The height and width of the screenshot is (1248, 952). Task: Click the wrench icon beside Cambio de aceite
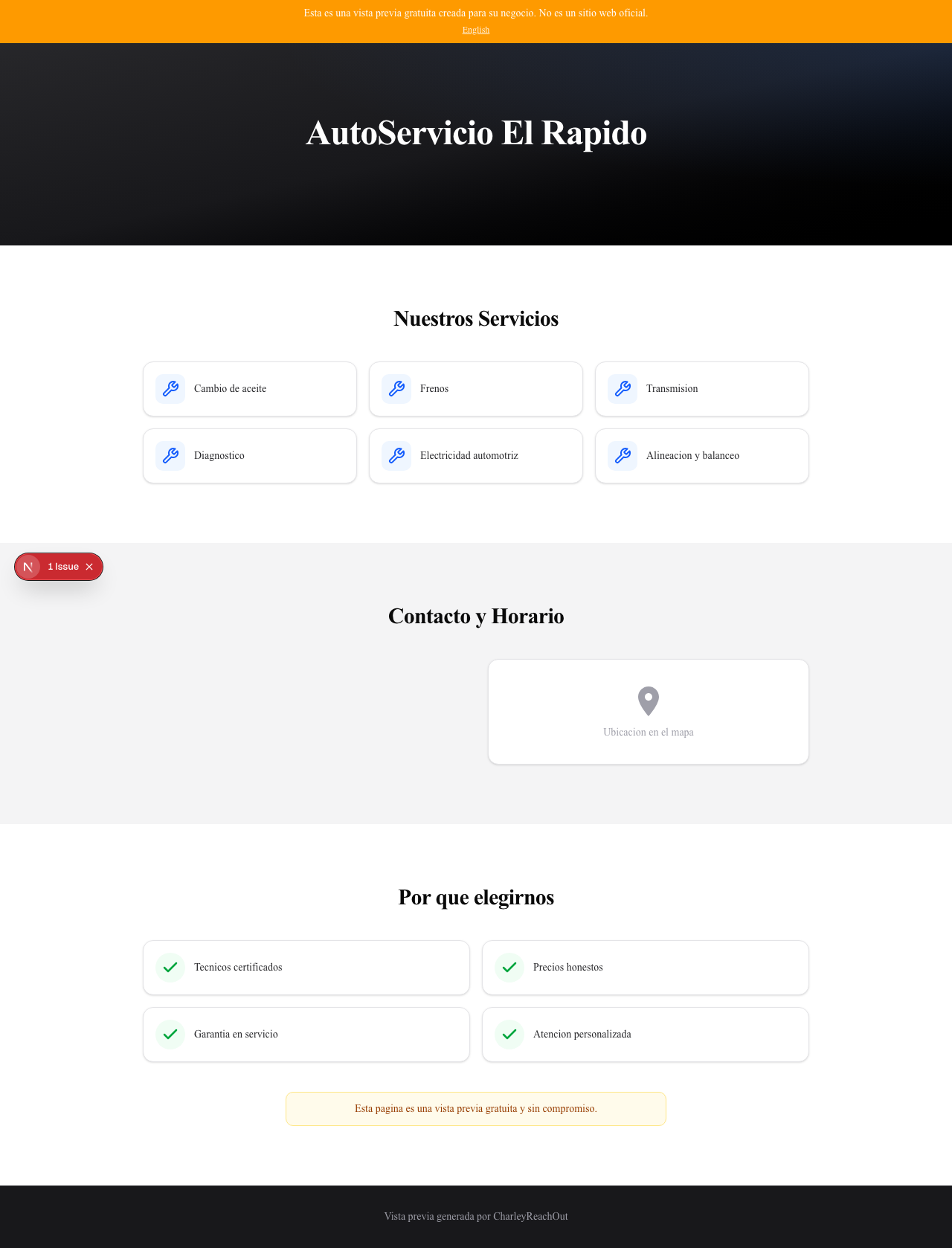[170, 389]
